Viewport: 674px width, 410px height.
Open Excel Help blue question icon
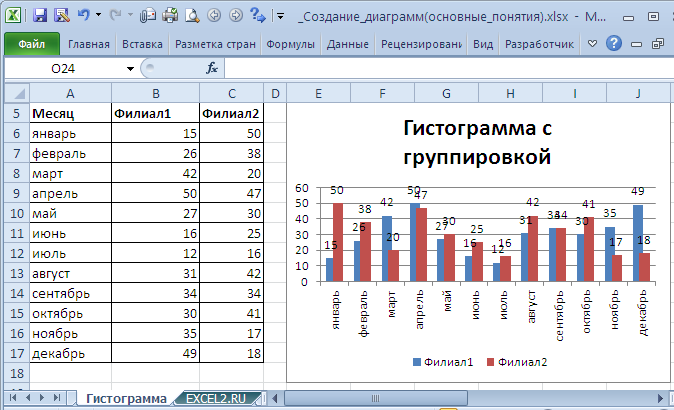click(614, 43)
